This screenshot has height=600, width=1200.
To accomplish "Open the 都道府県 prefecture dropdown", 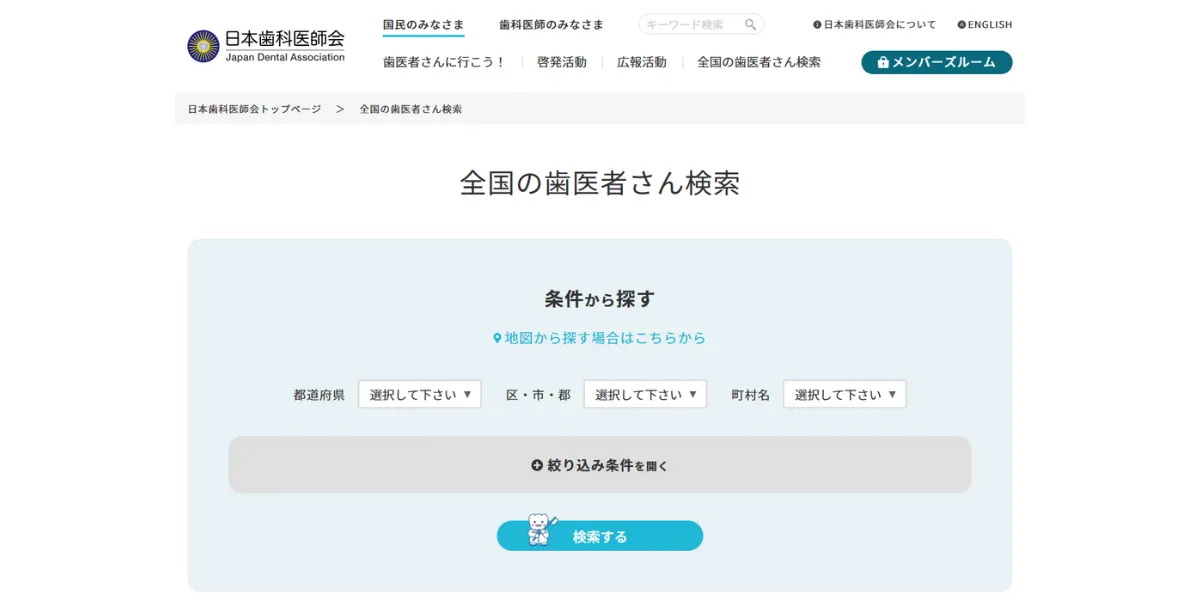I will coord(420,394).
